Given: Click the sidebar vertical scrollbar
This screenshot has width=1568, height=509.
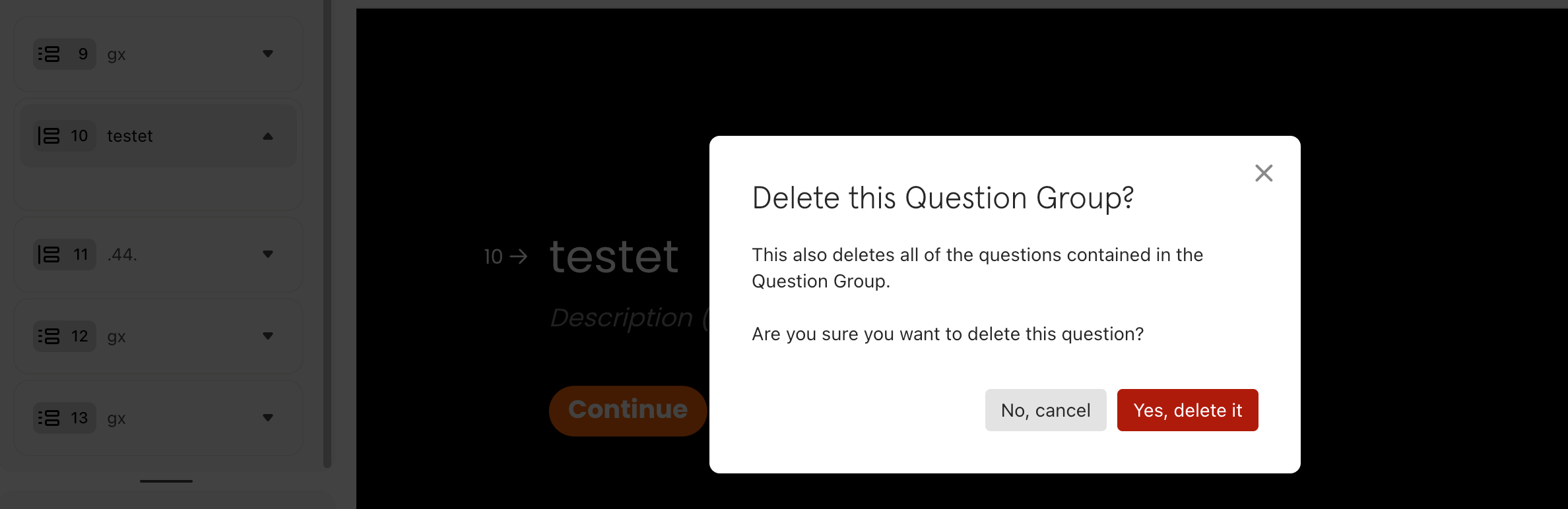Looking at the screenshot, I should point(327,234).
